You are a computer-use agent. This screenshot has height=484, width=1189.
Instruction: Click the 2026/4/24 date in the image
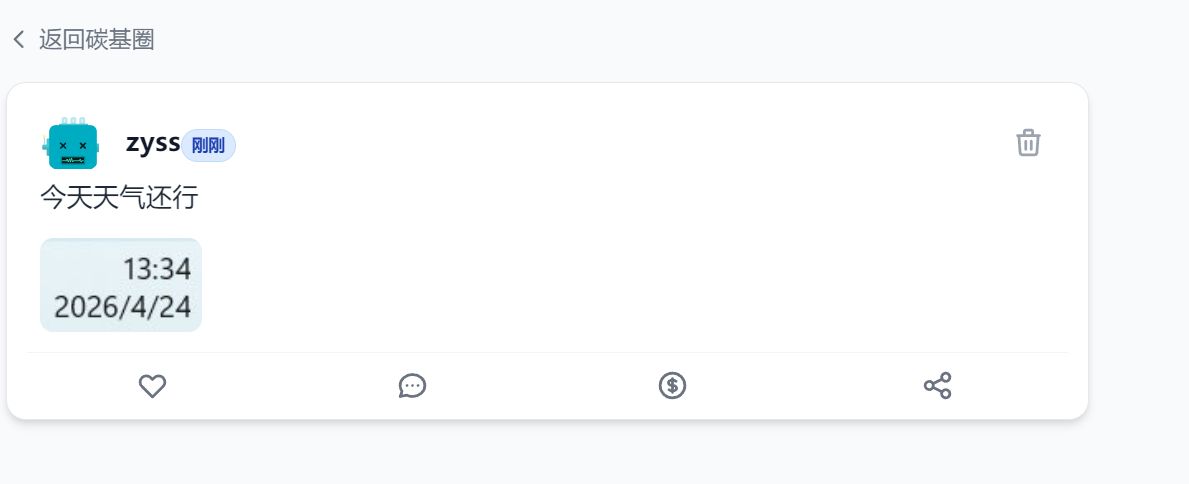pyautogui.click(x=122, y=307)
